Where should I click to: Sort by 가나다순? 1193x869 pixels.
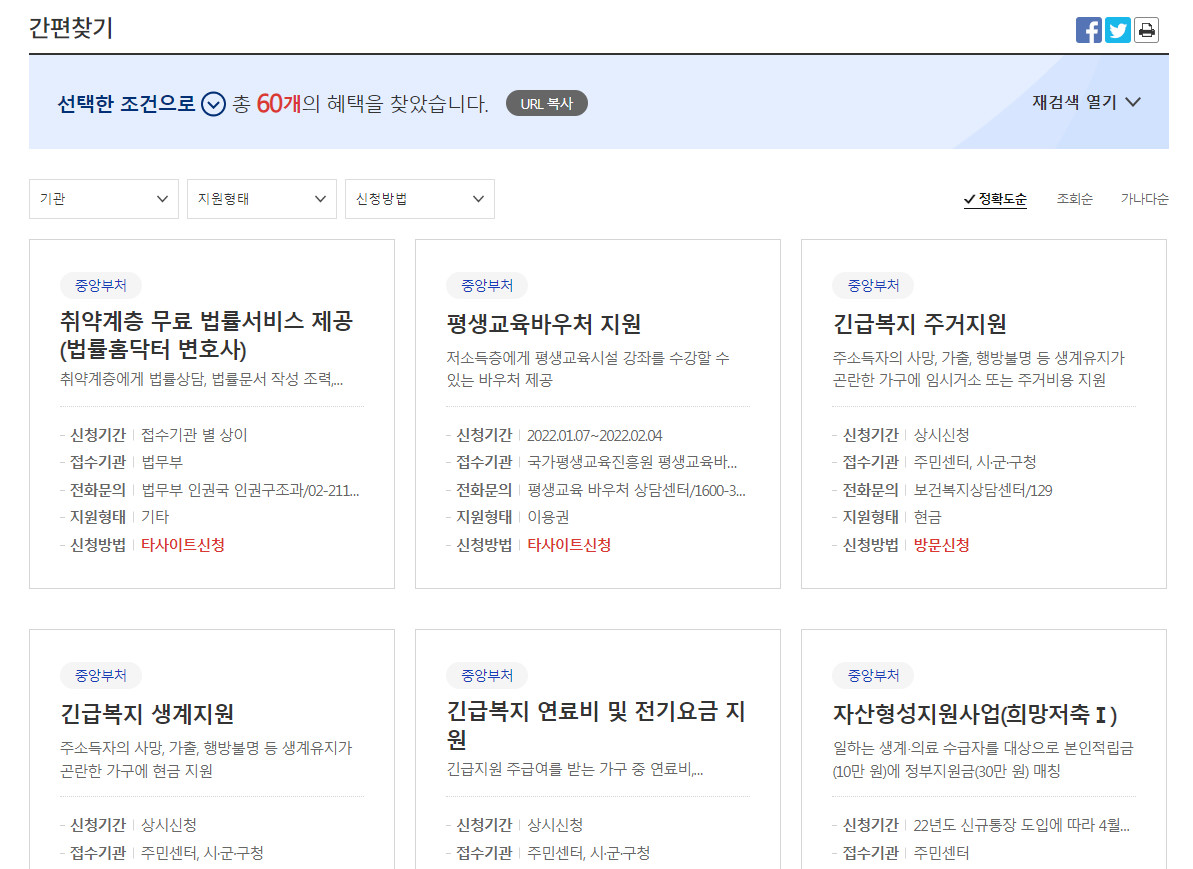click(x=1144, y=199)
